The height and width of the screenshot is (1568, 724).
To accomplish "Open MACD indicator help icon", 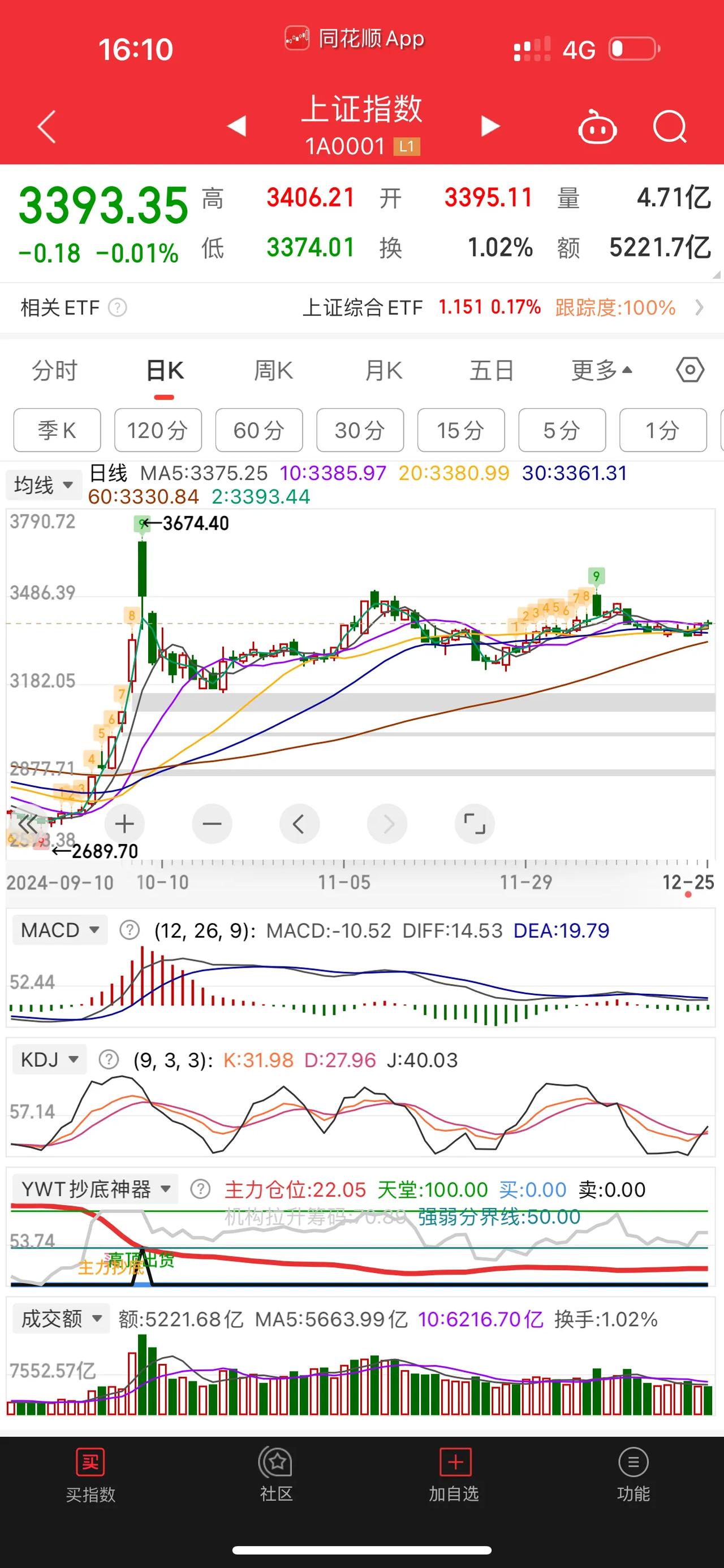I will (x=129, y=930).
